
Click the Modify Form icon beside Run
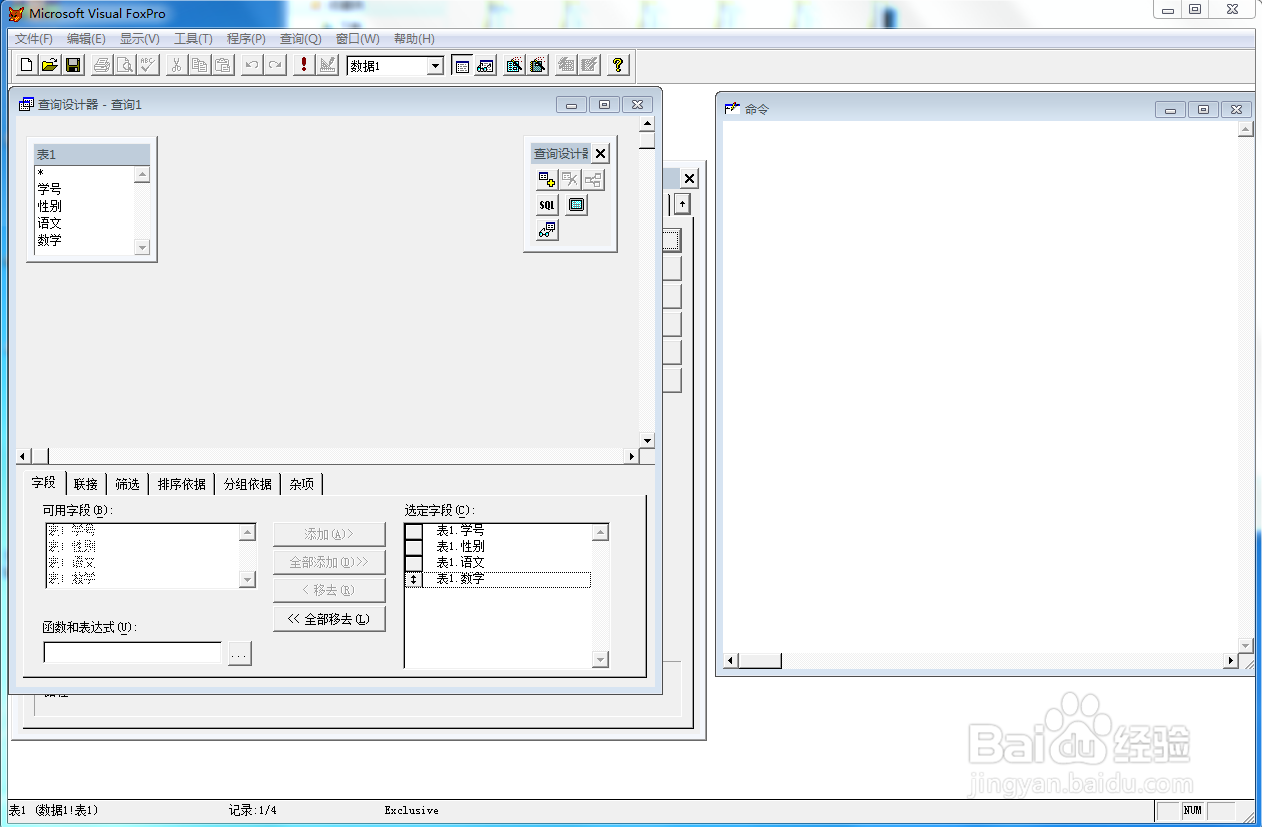pyautogui.click(x=327, y=65)
